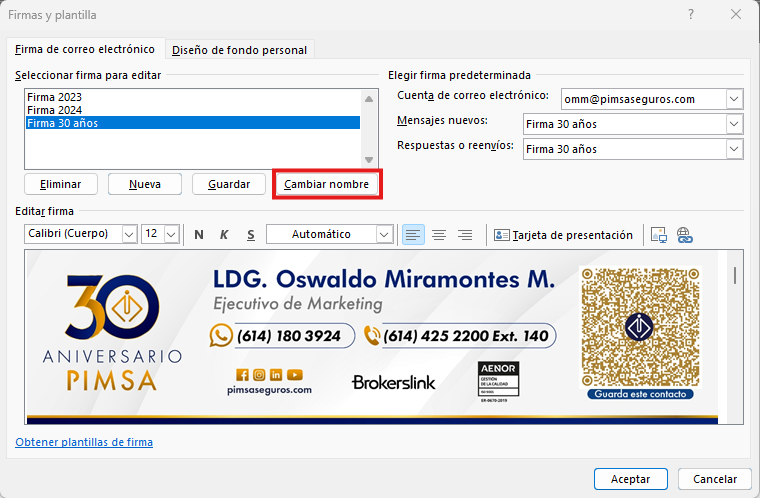Select Firma de correo electrónico tab
This screenshot has height=498, width=760.
coord(85,49)
